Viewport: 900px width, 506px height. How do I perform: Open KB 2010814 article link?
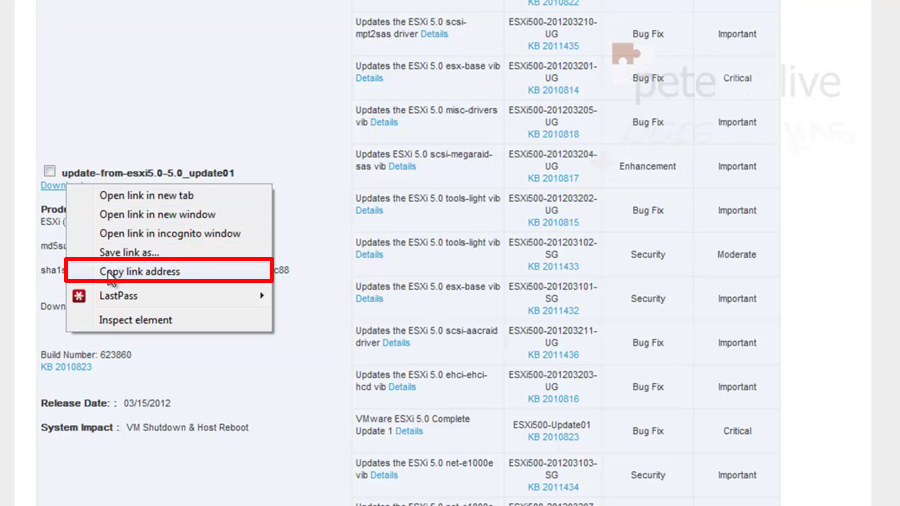click(553, 90)
